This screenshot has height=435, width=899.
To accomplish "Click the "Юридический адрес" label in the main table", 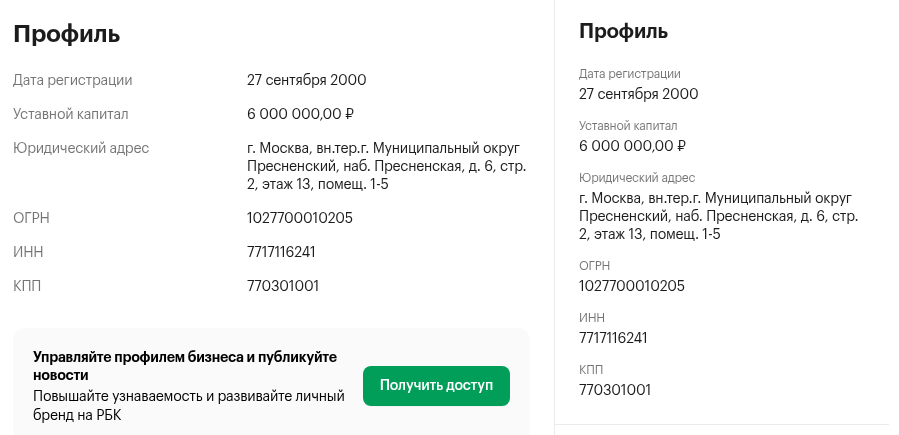I will (81, 148).
